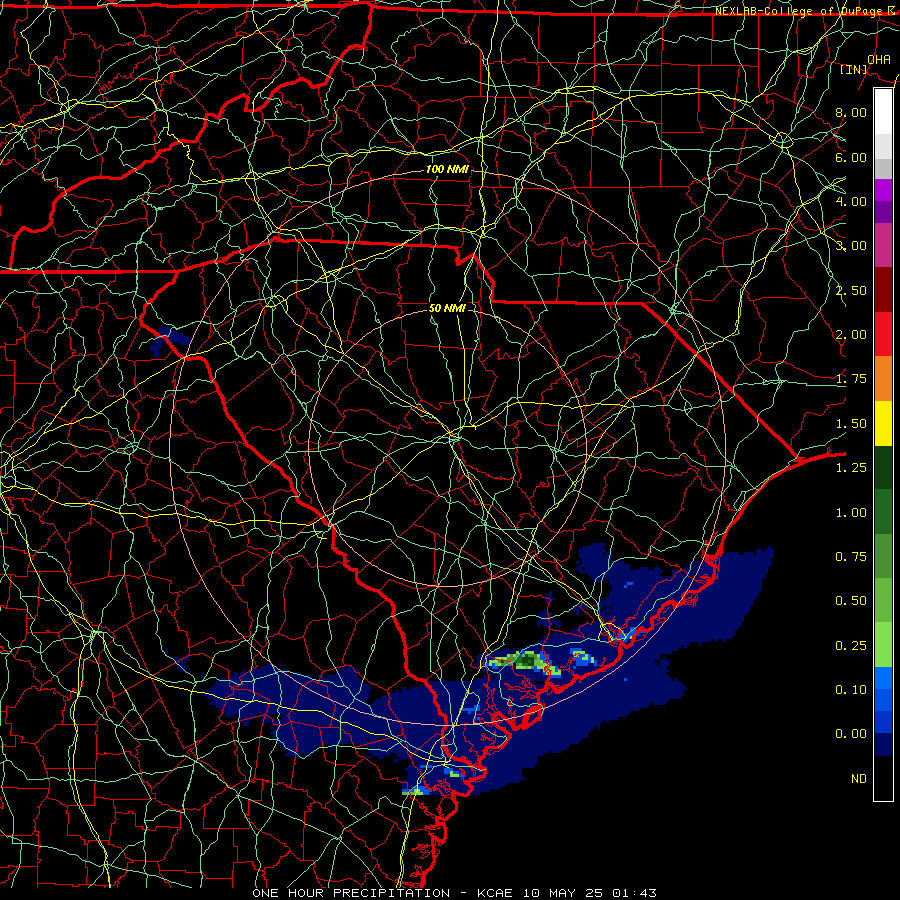Image resolution: width=900 pixels, height=900 pixels.
Task: Click the 0.00 legend value label
Action: click(x=851, y=734)
